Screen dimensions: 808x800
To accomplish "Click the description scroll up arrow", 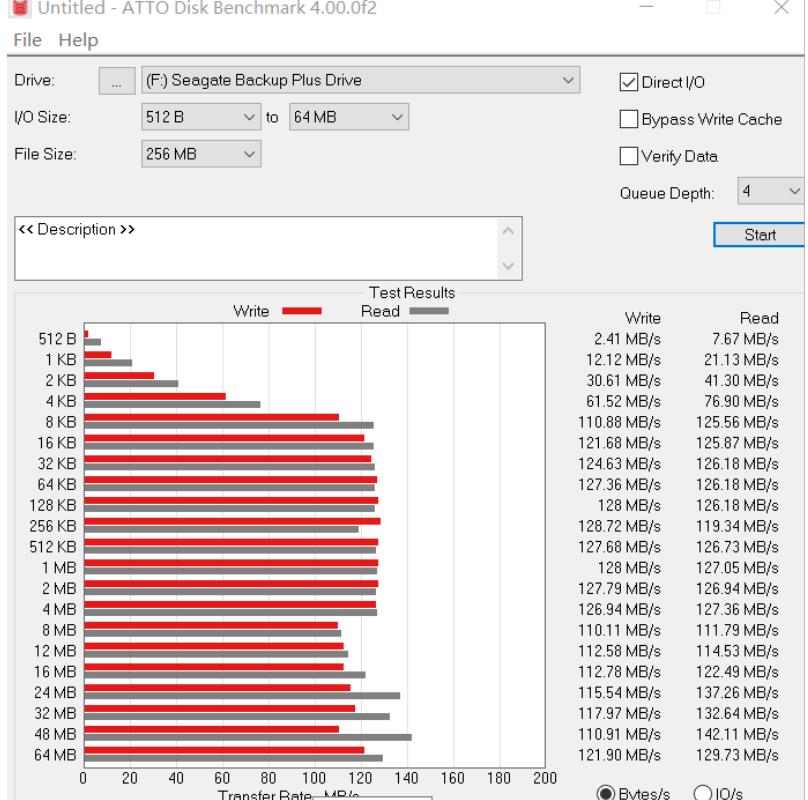I will coord(508,231).
